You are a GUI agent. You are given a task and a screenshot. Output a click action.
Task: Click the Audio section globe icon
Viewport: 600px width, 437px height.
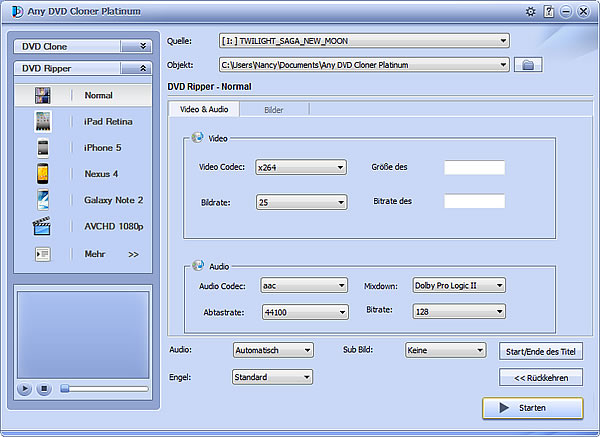point(198,265)
